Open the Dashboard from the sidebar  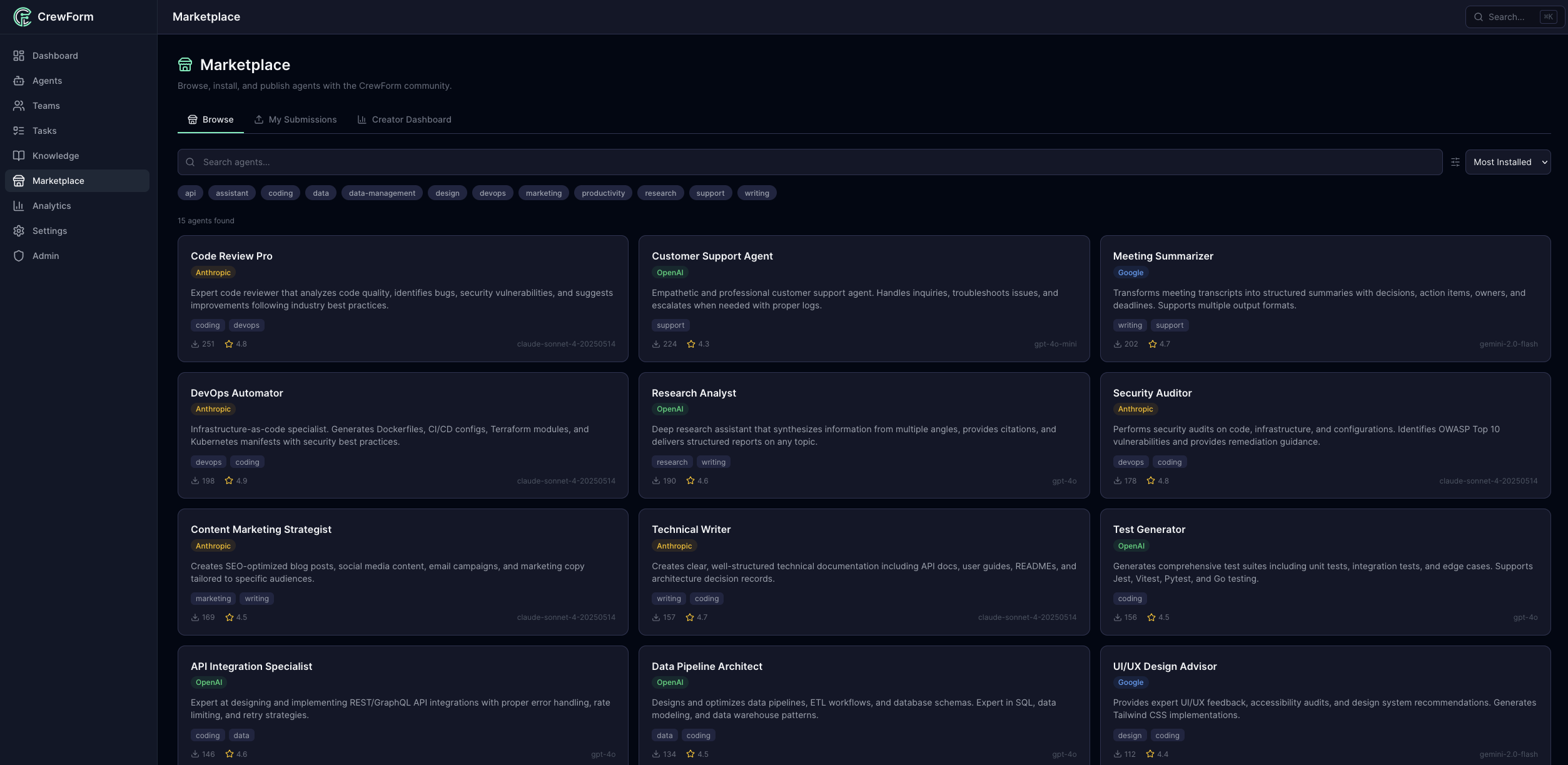point(55,56)
